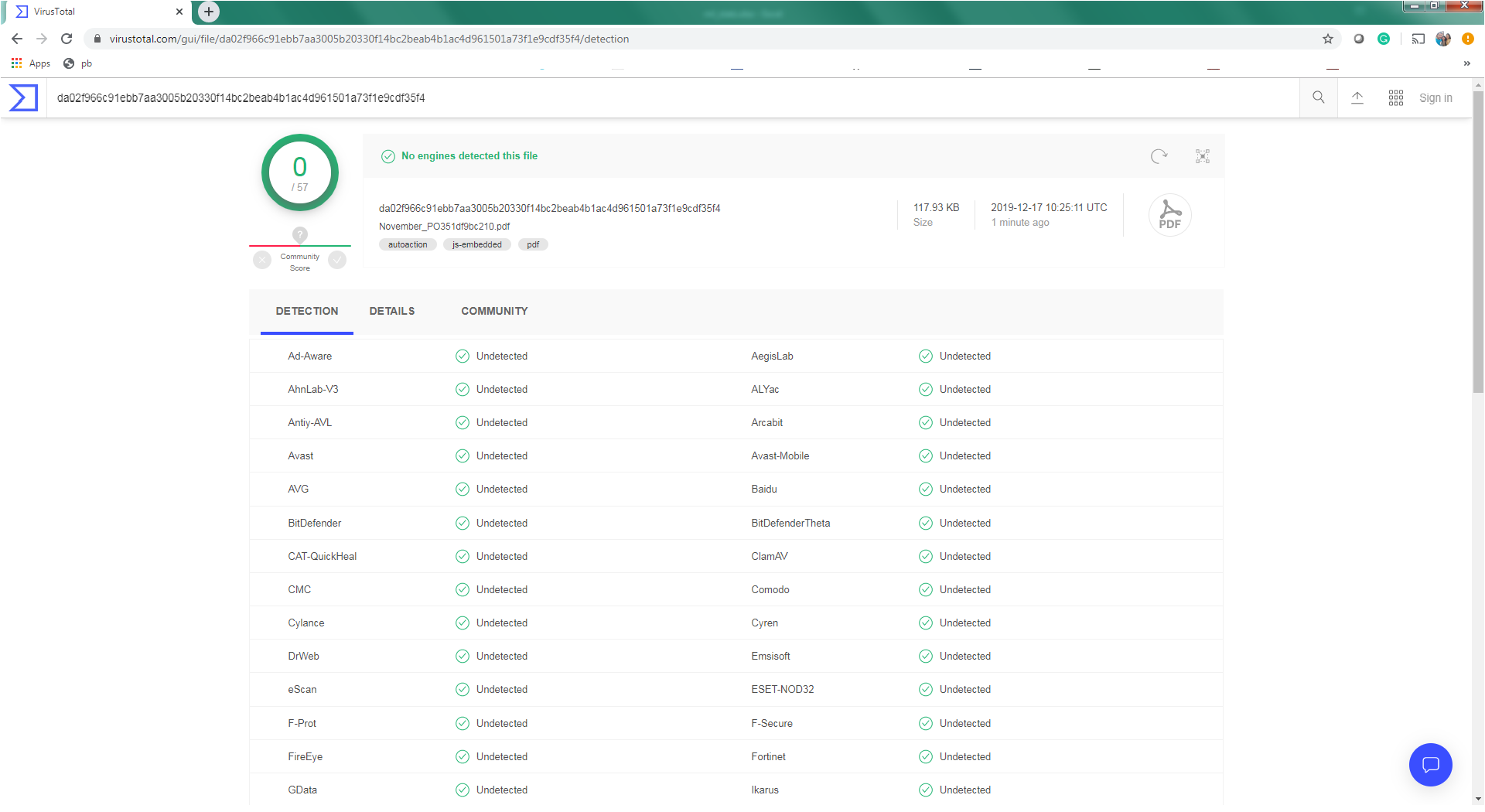Click the Sign in link
This screenshot has height=812, width=1485.
(1435, 98)
